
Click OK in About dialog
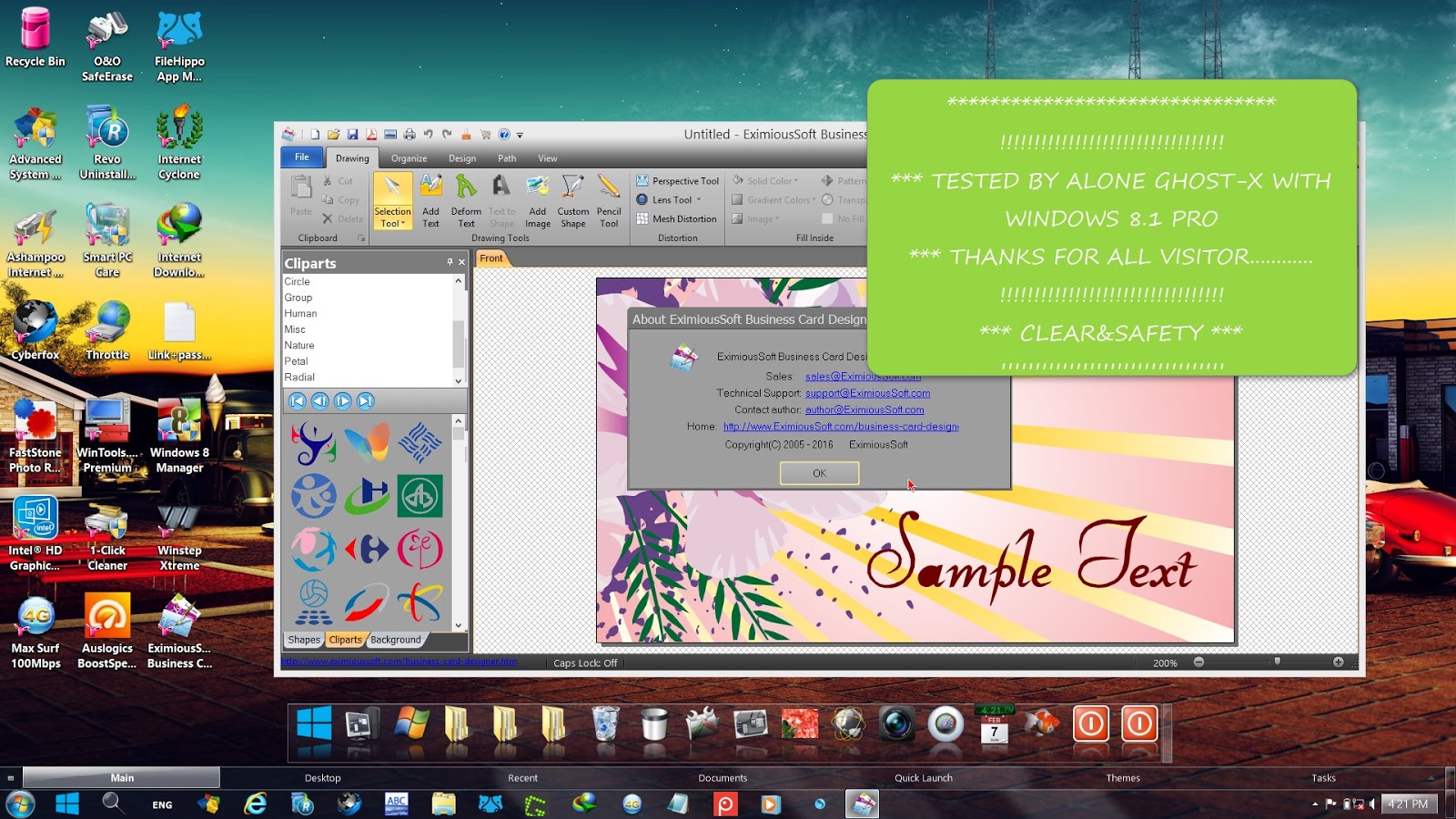coord(819,473)
